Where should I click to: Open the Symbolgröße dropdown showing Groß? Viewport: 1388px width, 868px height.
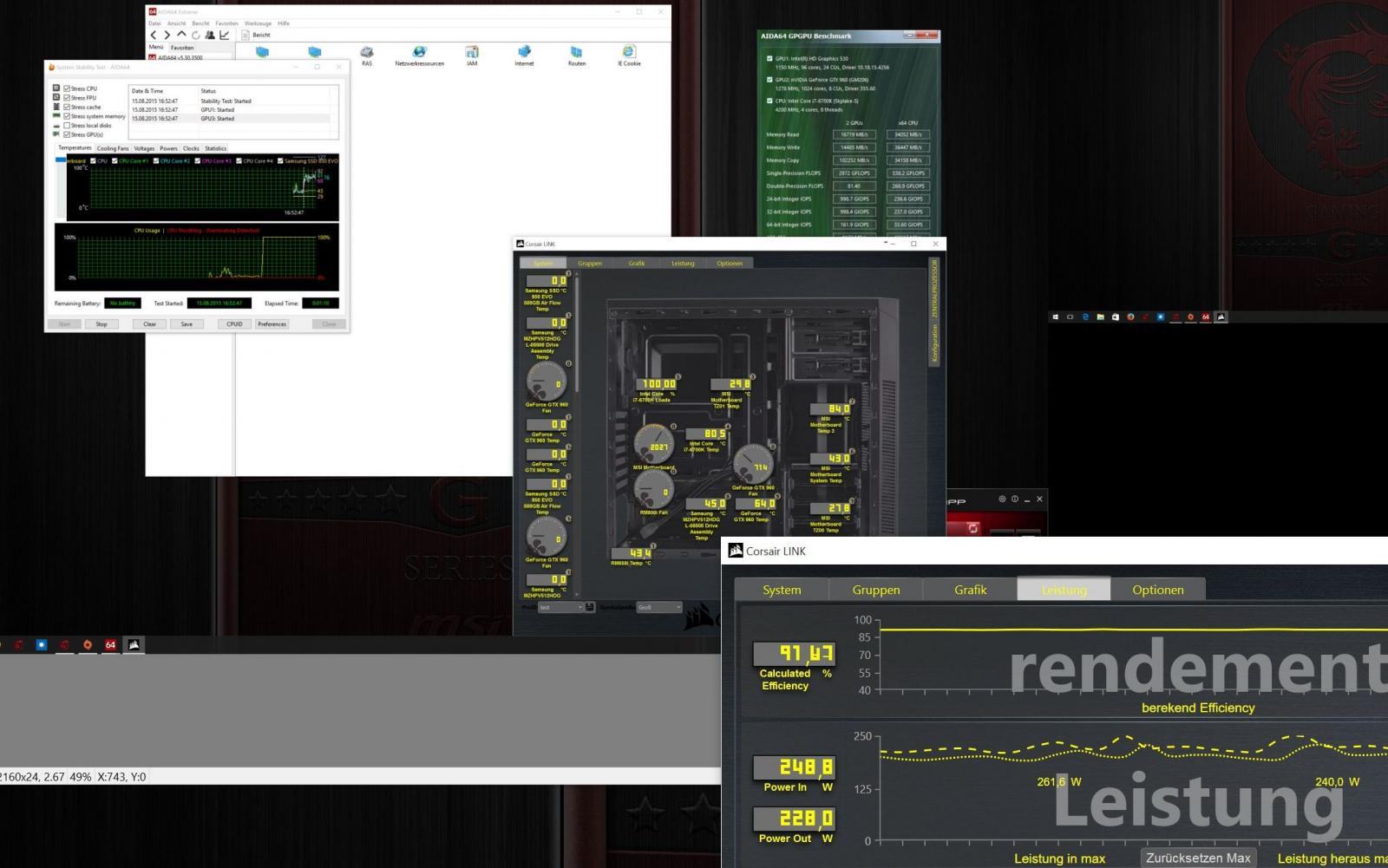click(659, 607)
